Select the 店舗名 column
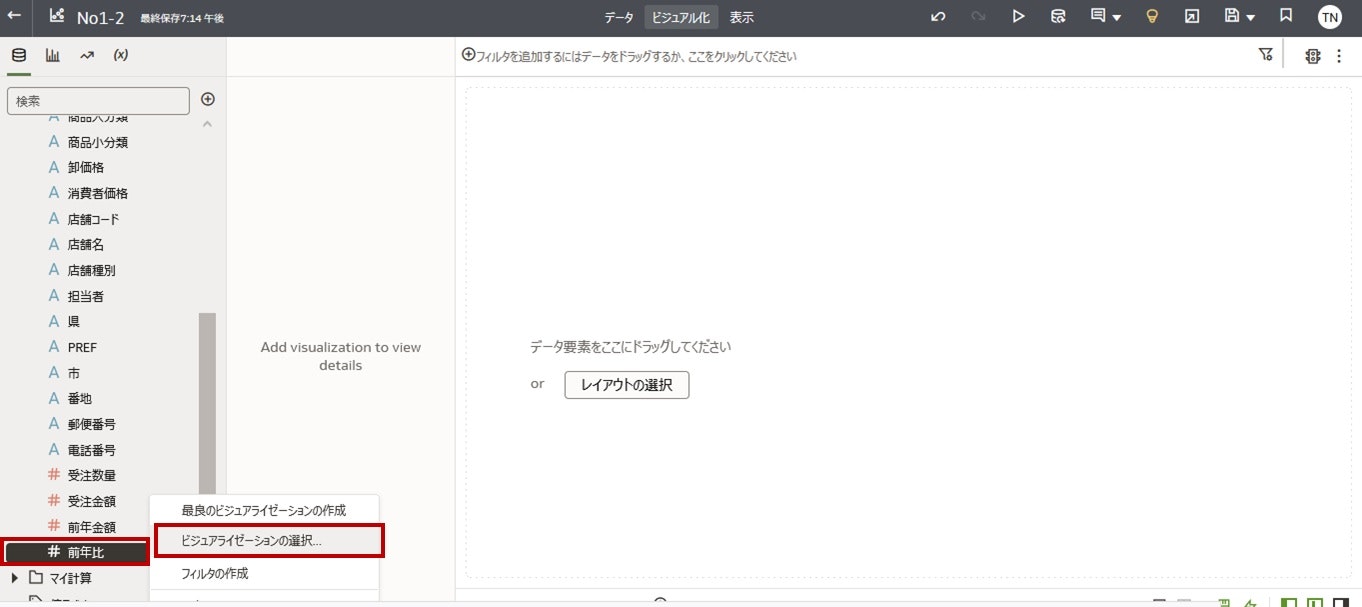1362x607 pixels. click(x=86, y=244)
